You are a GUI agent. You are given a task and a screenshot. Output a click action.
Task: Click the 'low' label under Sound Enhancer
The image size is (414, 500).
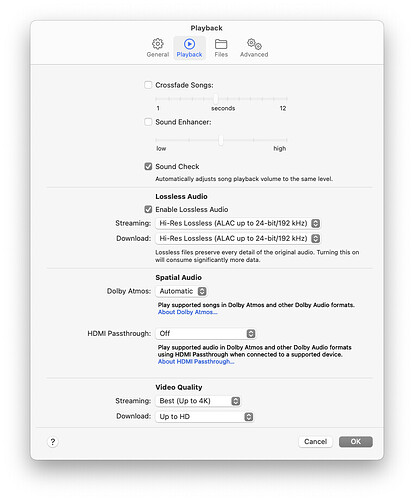coord(161,148)
